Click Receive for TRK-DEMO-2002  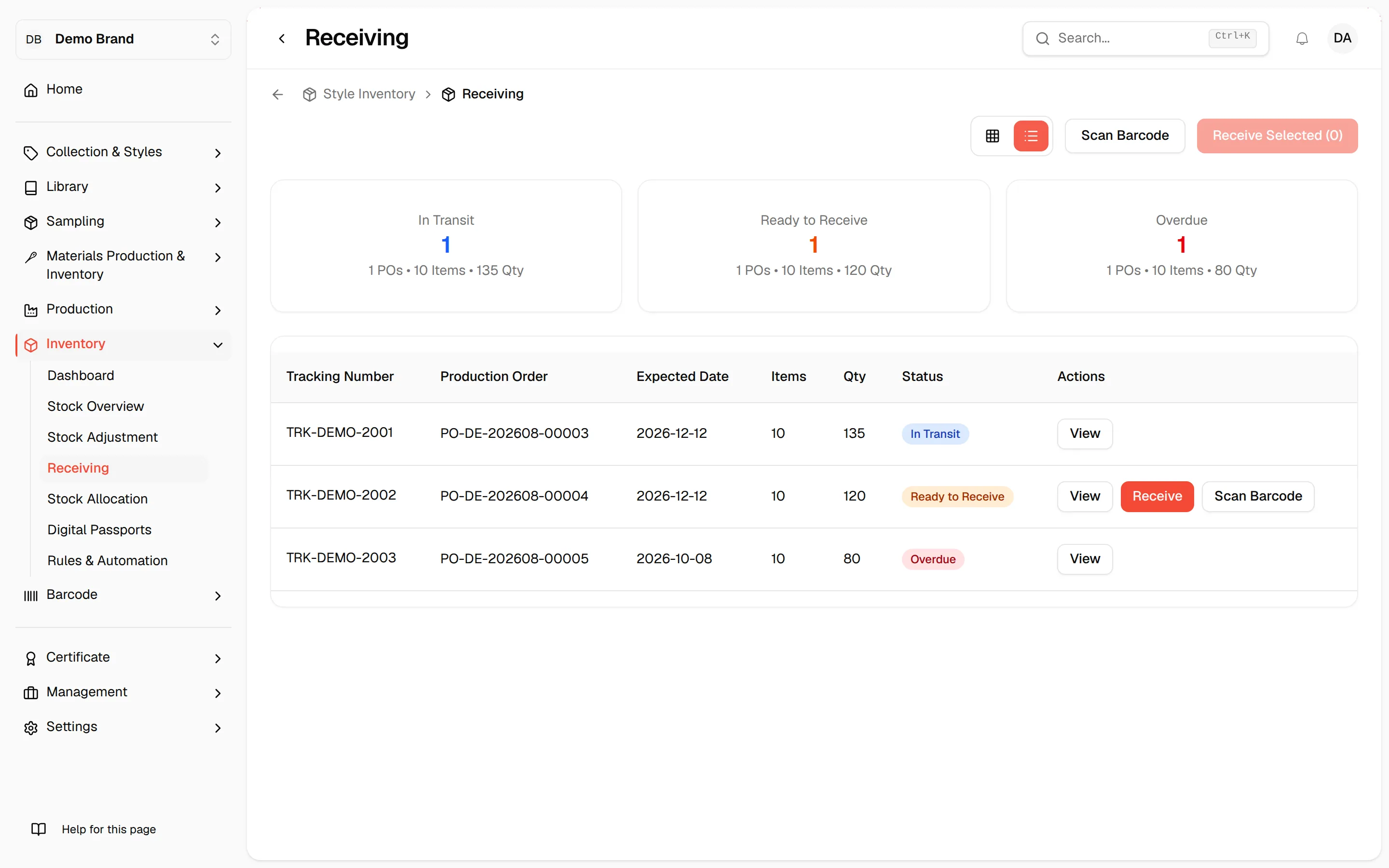(x=1157, y=496)
